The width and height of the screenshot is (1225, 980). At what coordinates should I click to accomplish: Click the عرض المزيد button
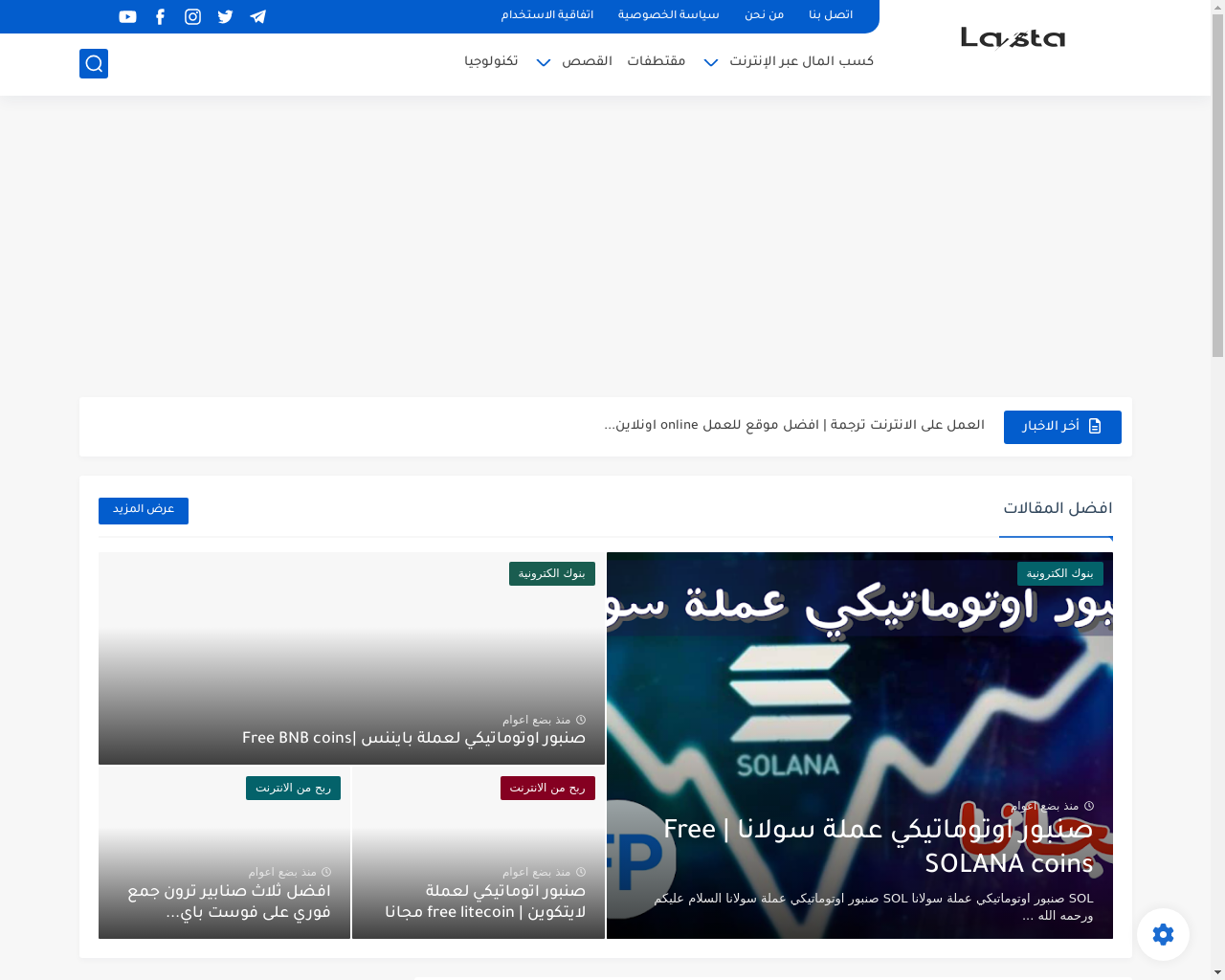click(144, 510)
